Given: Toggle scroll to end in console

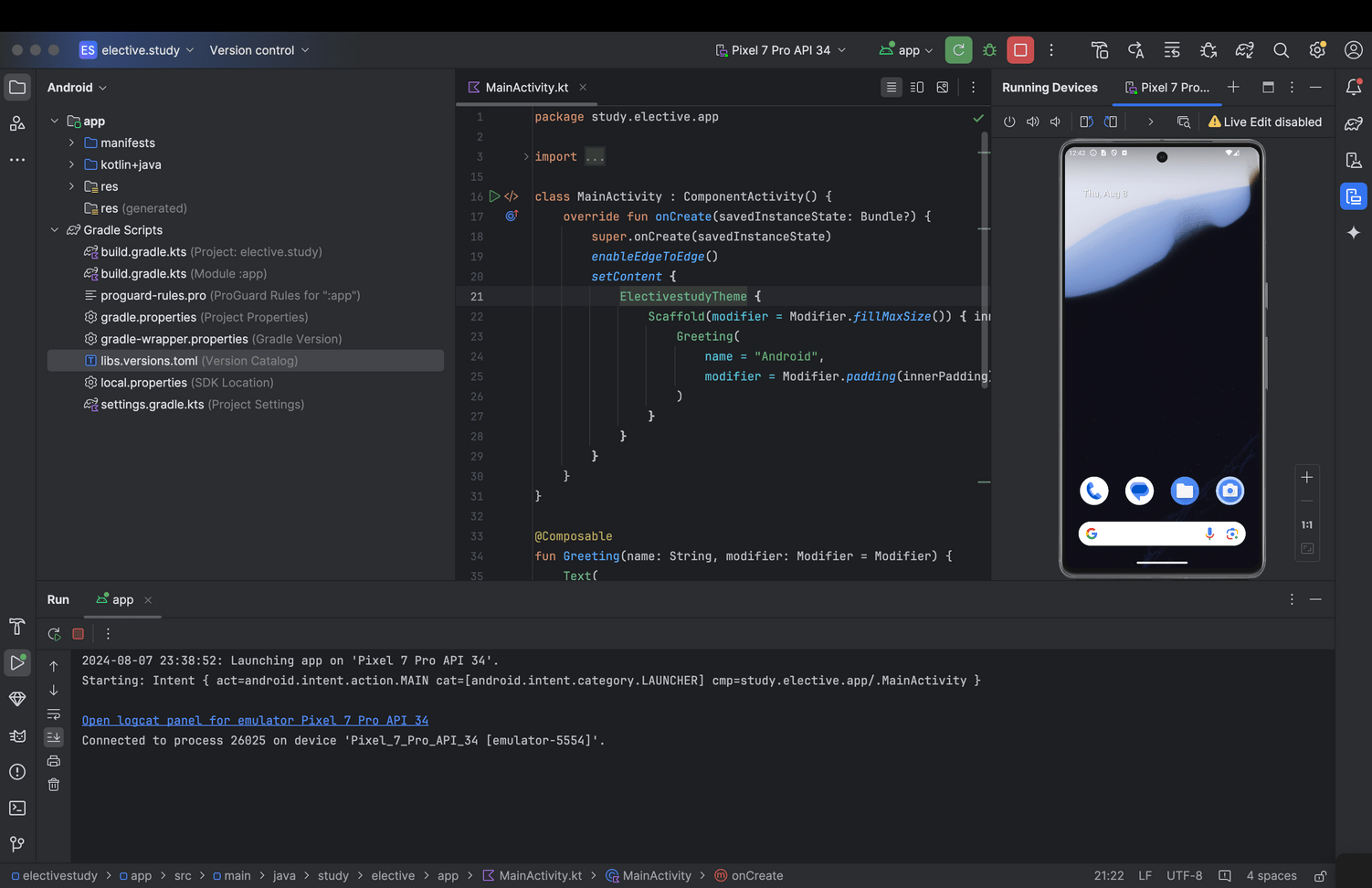Looking at the screenshot, I should [54, 736].
